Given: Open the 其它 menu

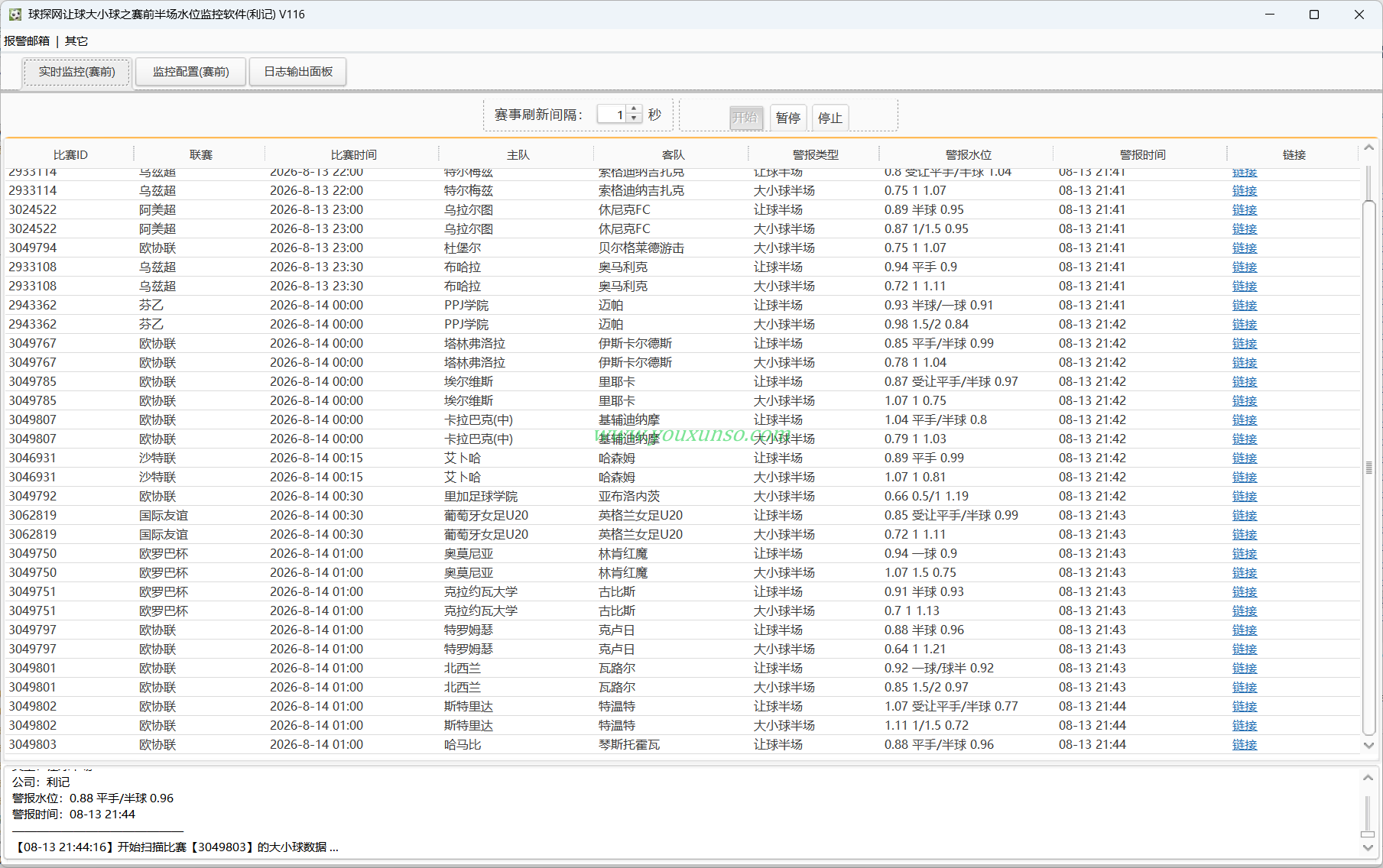Looking at the screenshot, I should pyautogui.click(x=76, y=41).
